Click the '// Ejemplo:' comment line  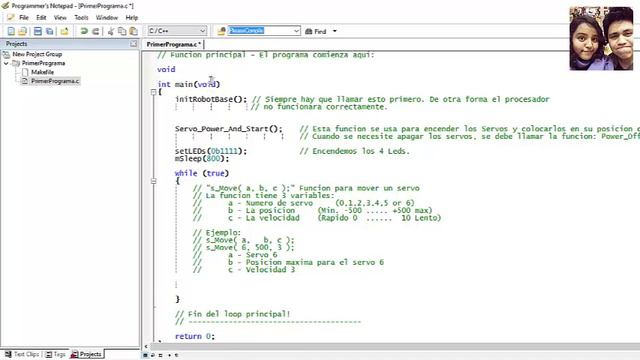point(217,233)
